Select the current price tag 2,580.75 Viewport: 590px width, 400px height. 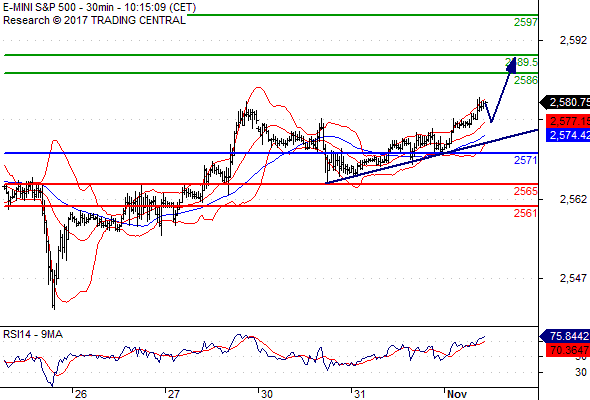tap(565, 102)
